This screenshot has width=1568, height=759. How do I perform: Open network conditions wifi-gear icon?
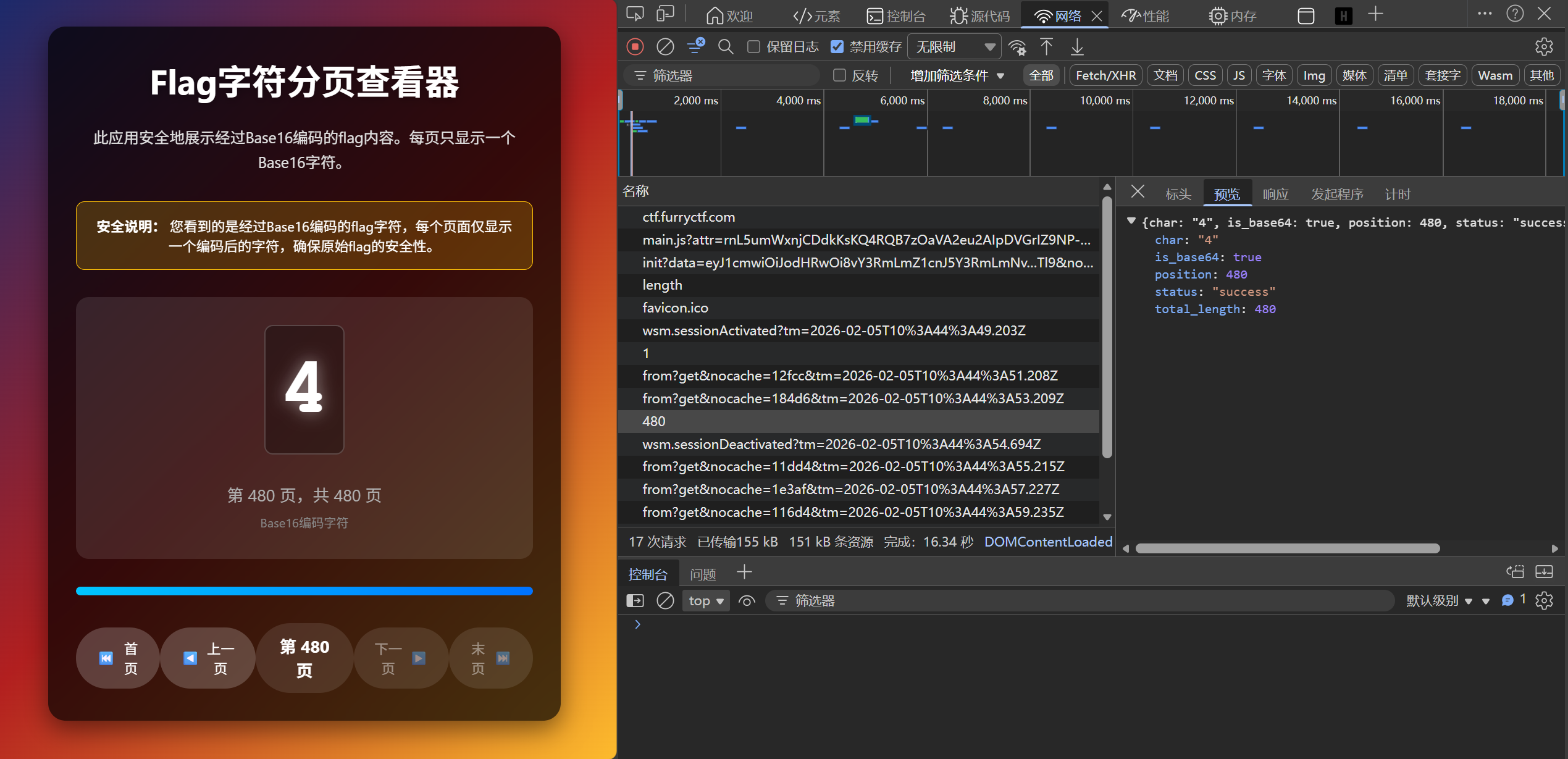point(1017,47)
